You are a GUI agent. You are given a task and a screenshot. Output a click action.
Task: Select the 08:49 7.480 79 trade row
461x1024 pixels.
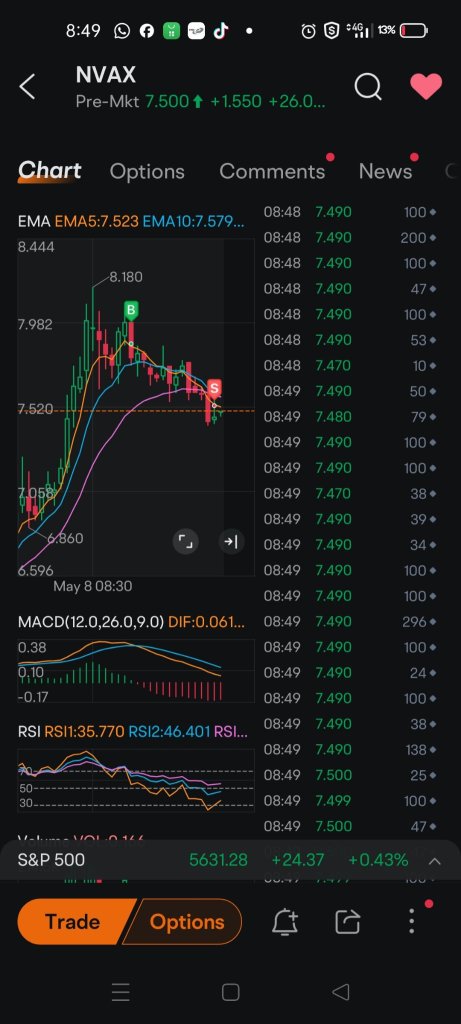[x=350, y=417]
